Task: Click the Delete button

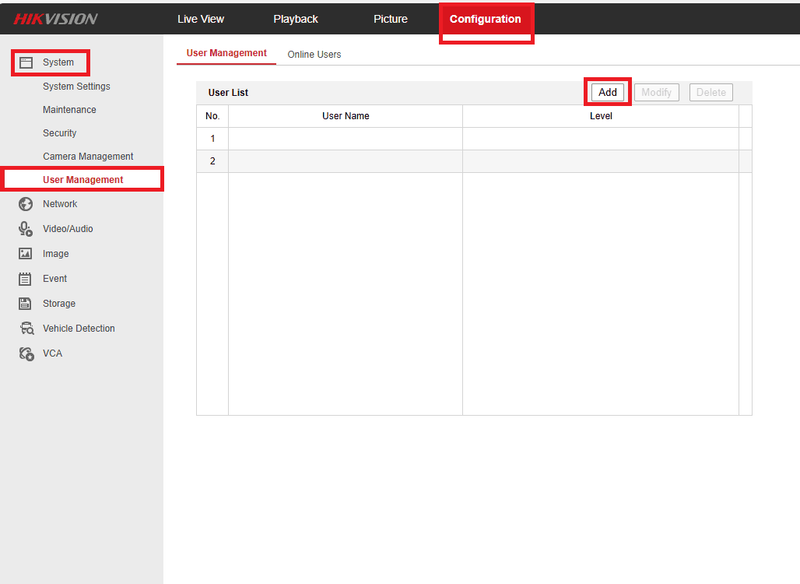Action: point(711,92)
